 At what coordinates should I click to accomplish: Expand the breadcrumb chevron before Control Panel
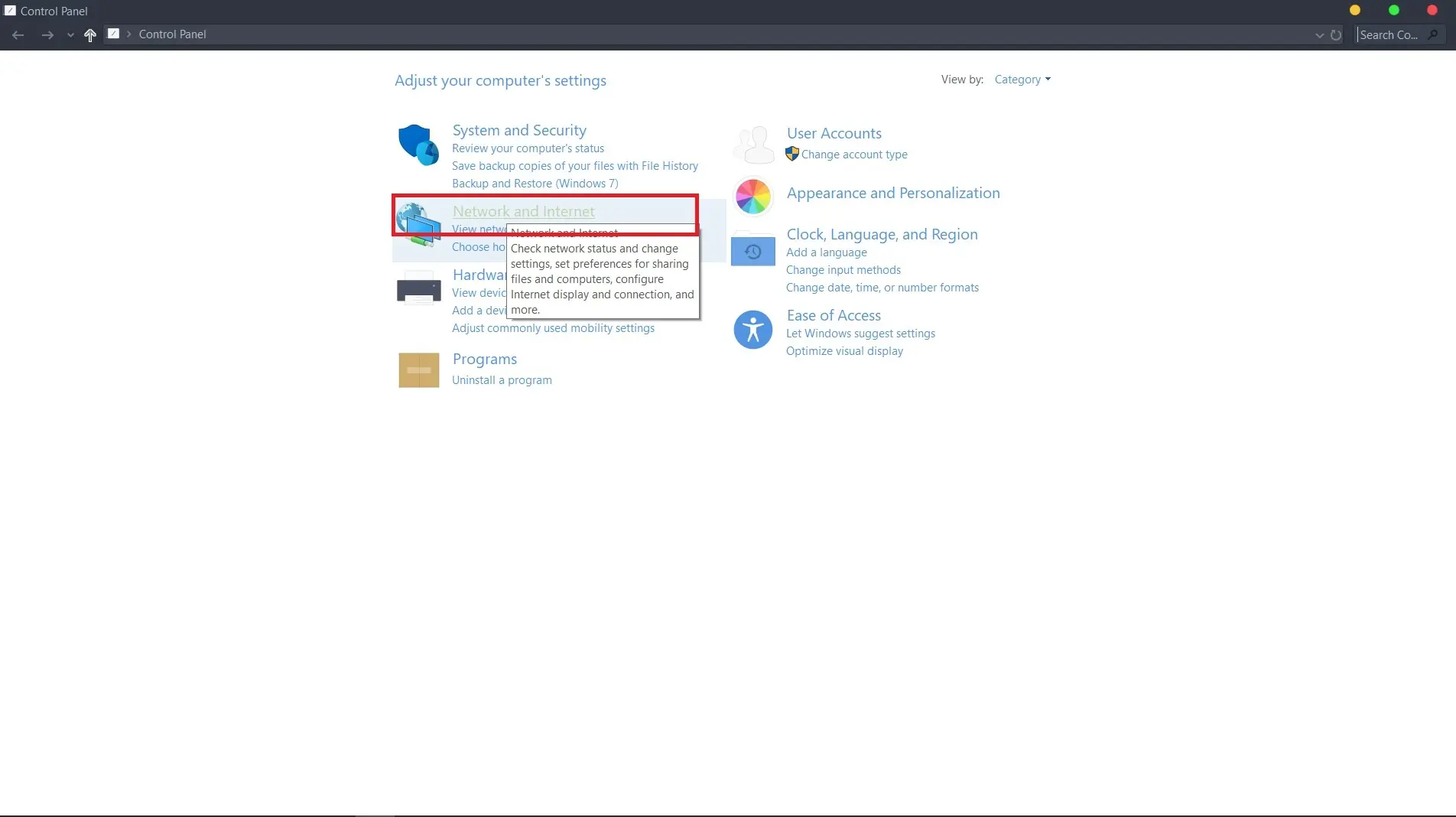point(128,34)
